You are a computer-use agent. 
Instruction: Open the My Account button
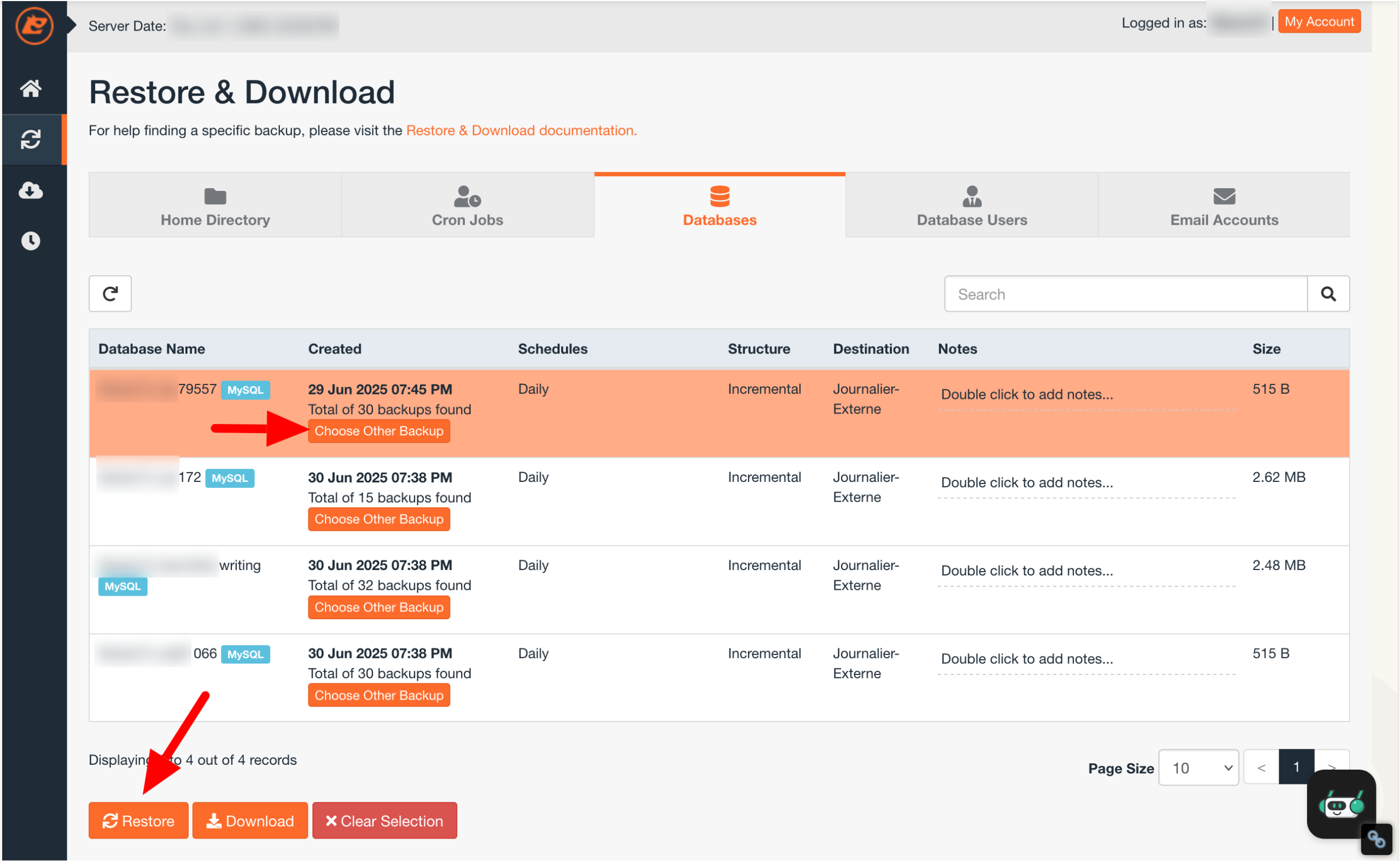[x=1319, y=22]
